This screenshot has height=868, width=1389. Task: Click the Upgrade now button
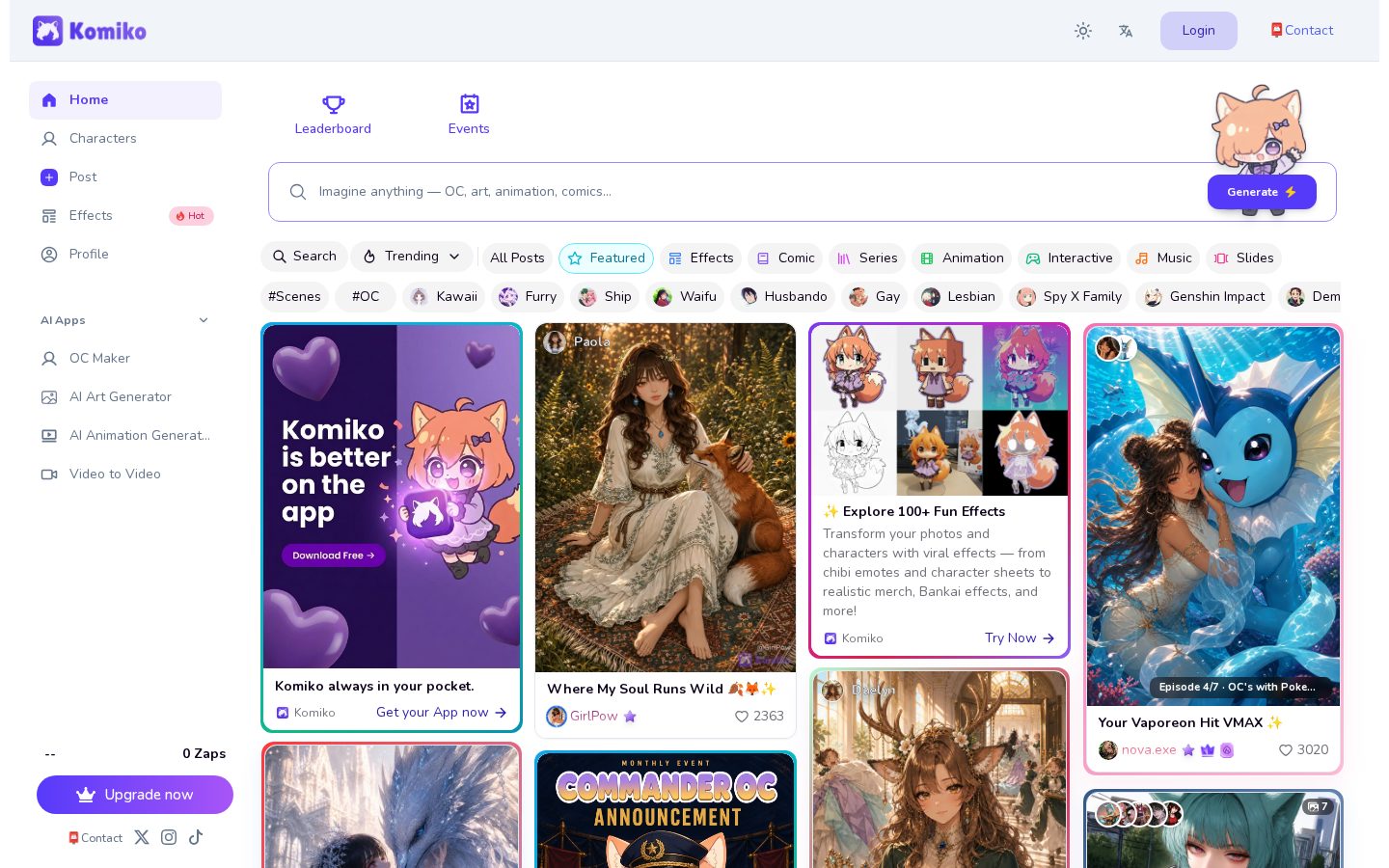(135, 795)
